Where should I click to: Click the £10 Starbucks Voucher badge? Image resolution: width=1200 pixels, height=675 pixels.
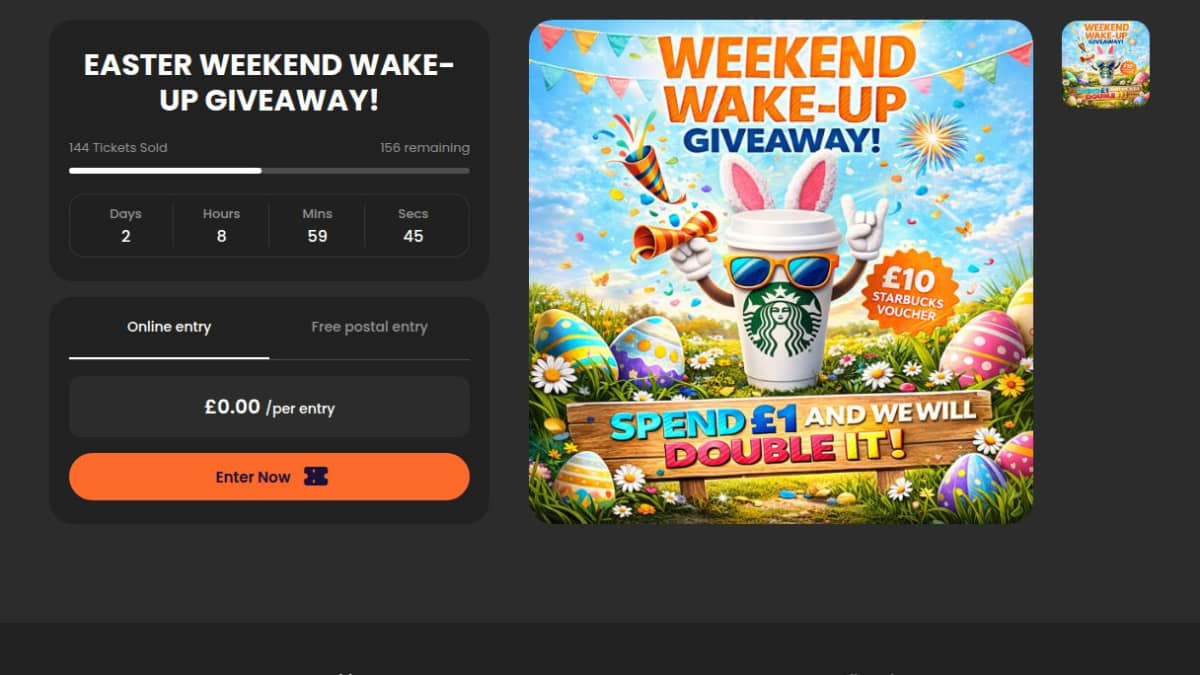tap(909, 290)
